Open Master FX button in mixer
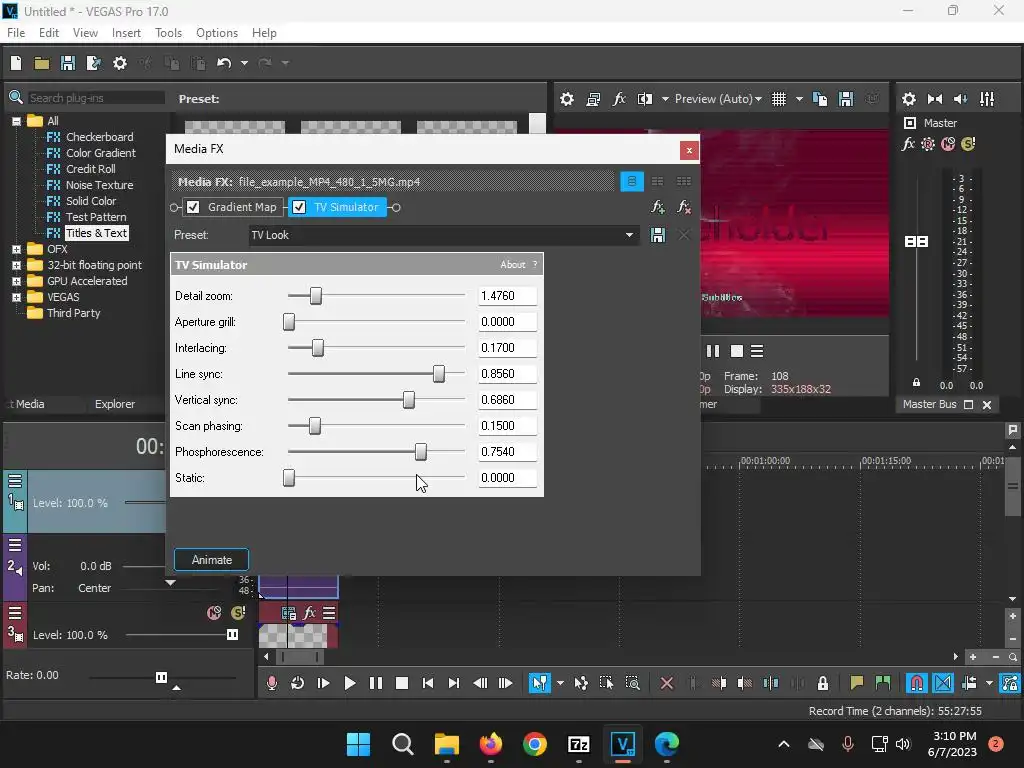This screenshot has height=768, width=1024. click(x=908, y=144)
